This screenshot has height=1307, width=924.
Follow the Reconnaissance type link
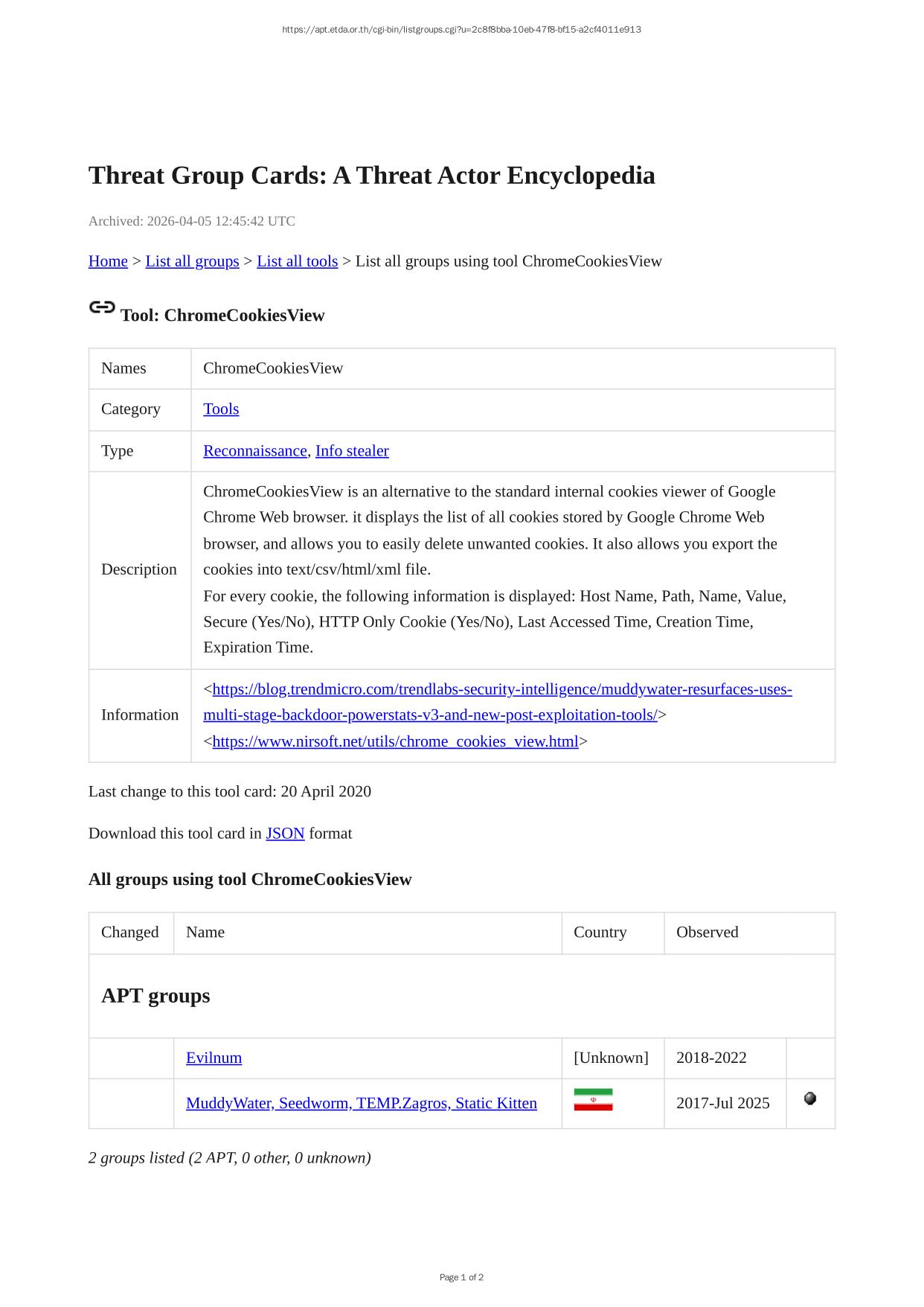click(x=254, y=451)
